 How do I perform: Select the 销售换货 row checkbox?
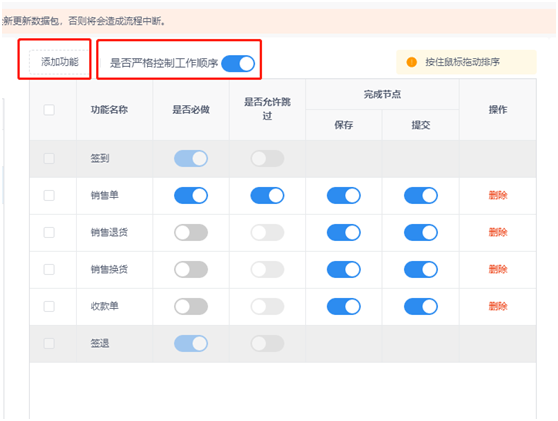[49, 269]
